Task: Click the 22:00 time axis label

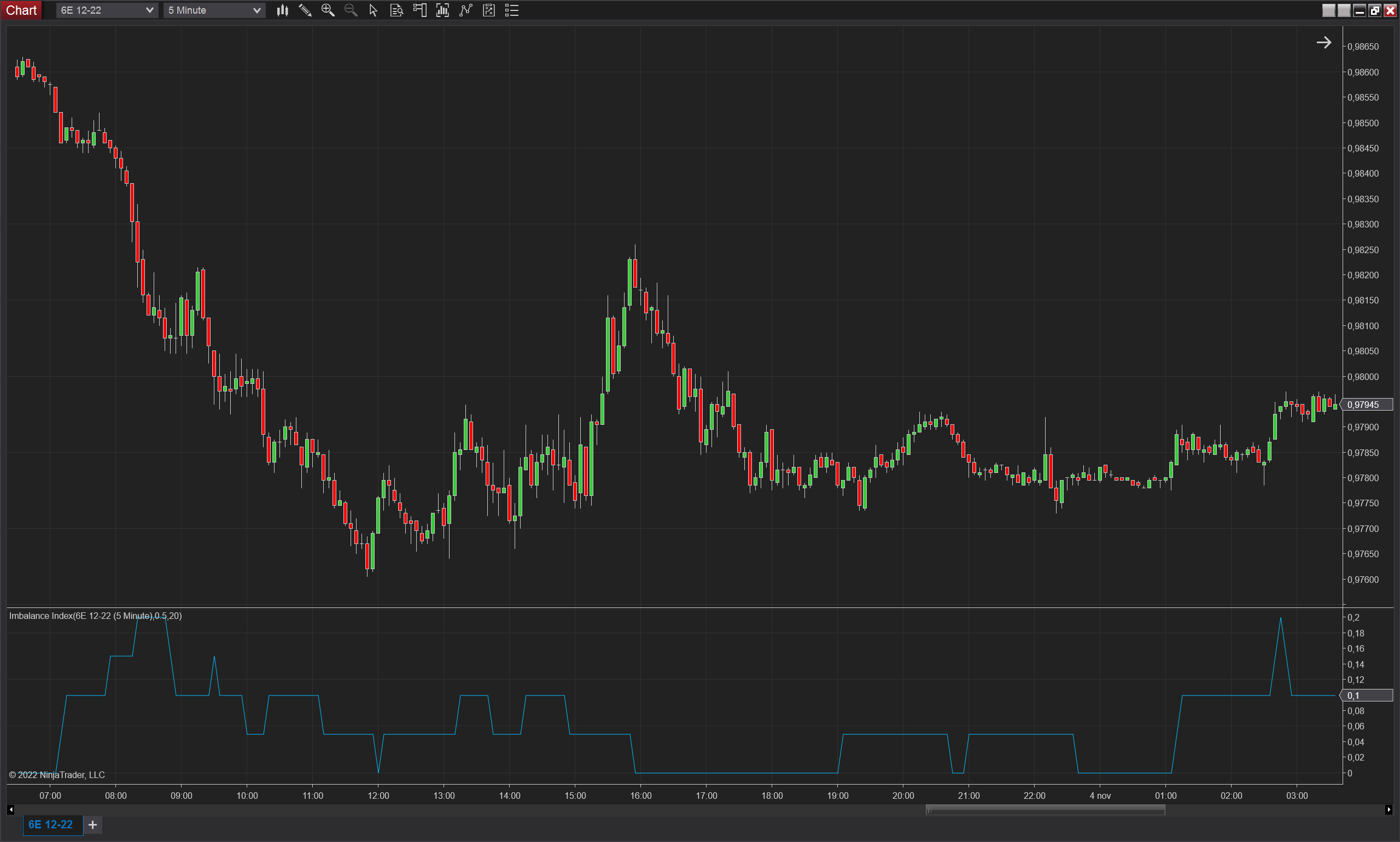Action: click(x=1034, y=796)
